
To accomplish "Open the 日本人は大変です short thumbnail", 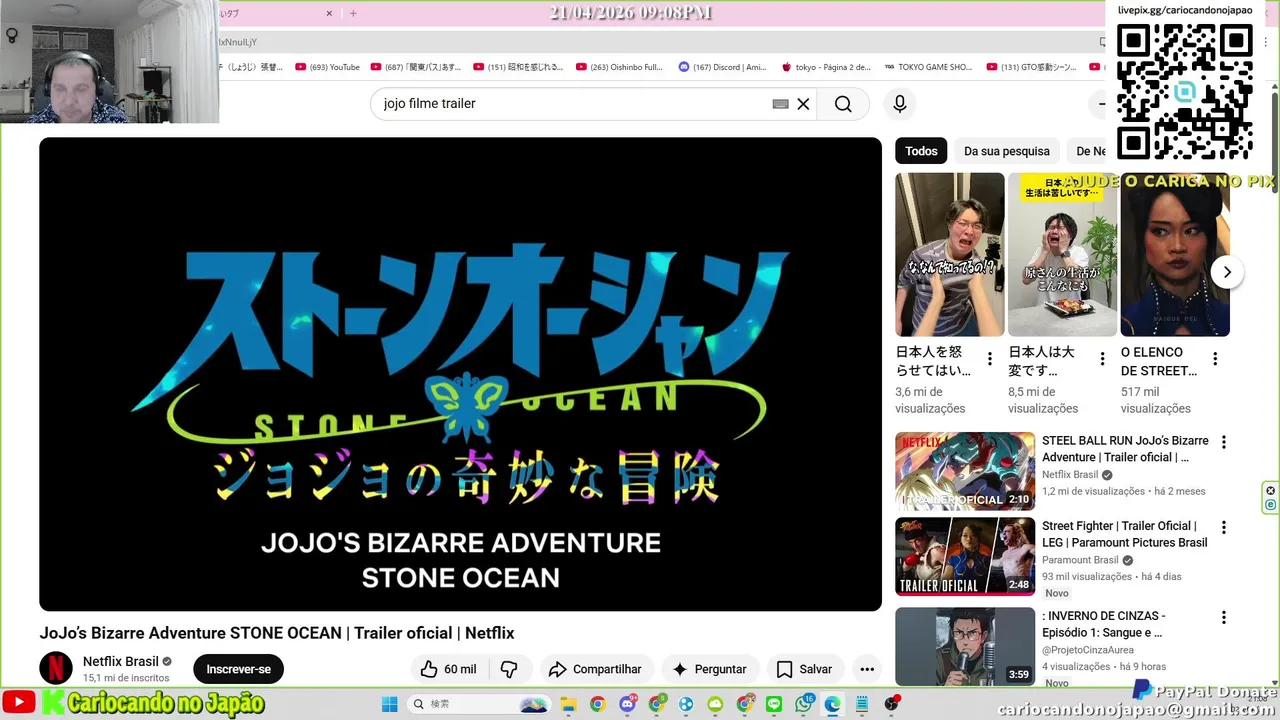I will pos(1062,255).
